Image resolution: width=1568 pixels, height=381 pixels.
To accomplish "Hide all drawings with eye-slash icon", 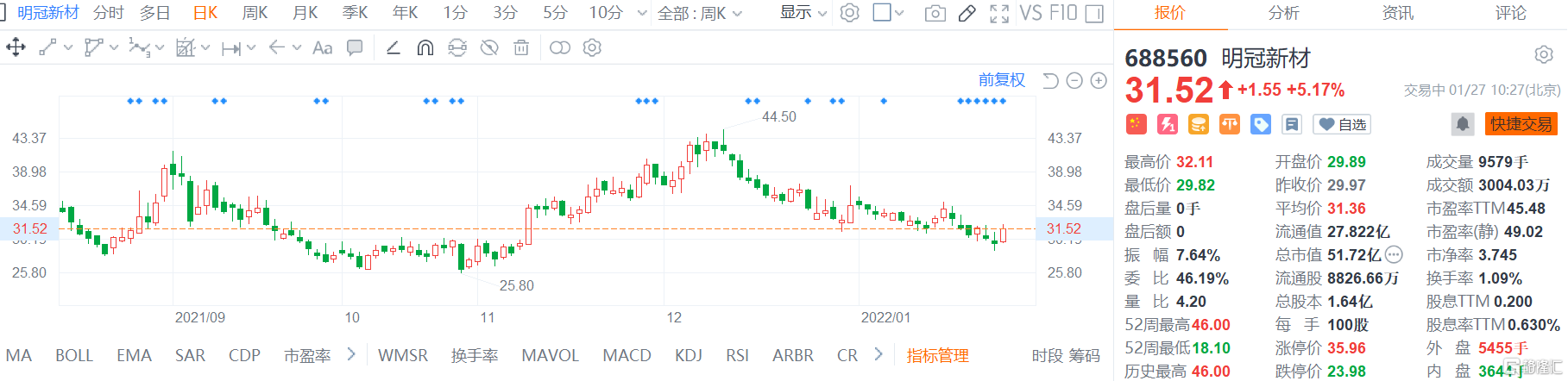I will 489,47.
